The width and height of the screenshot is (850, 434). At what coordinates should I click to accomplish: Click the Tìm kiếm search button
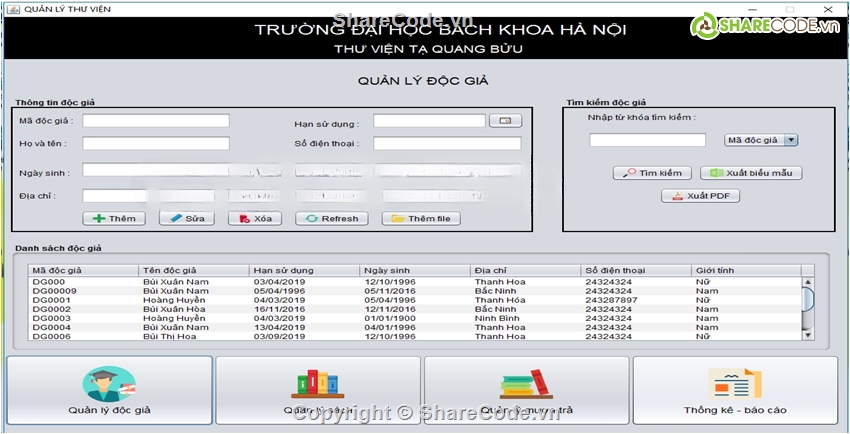(x=653, y=173)
